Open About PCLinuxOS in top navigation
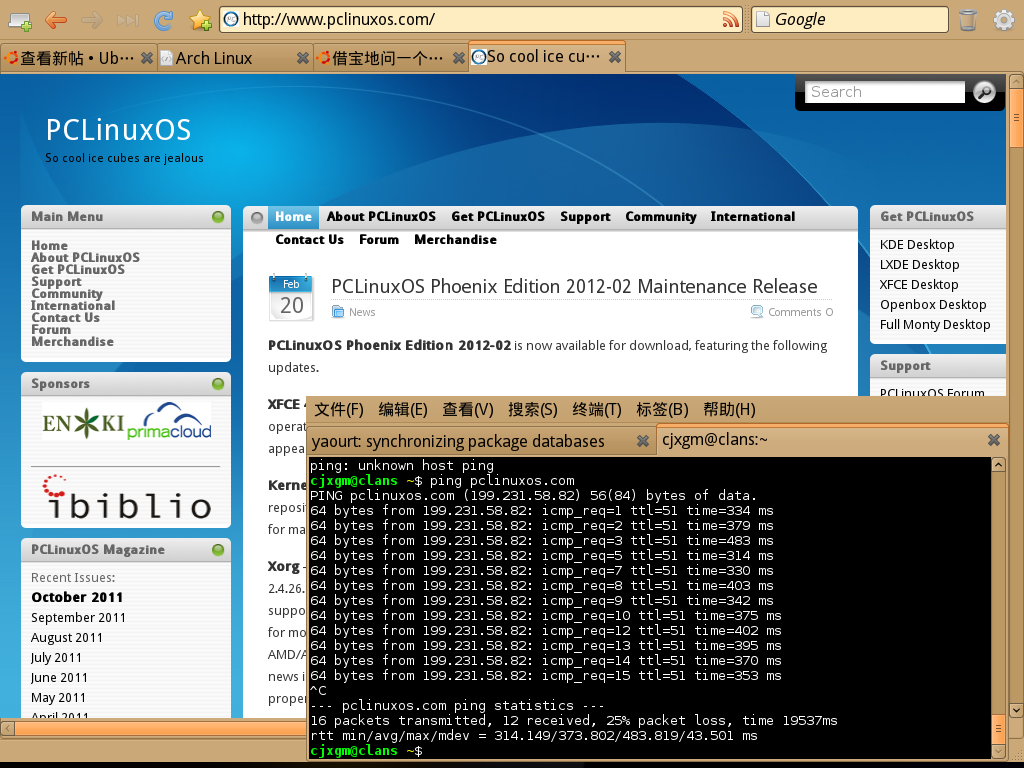 (381, 217)
